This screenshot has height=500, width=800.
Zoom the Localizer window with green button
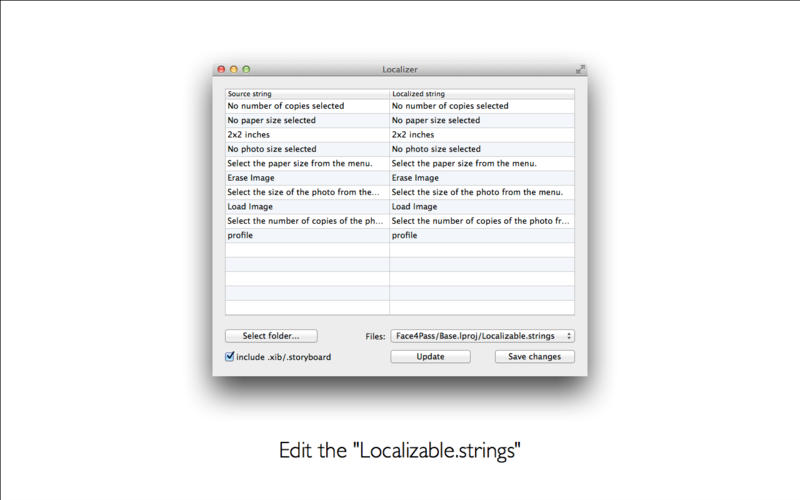point(247,69)
